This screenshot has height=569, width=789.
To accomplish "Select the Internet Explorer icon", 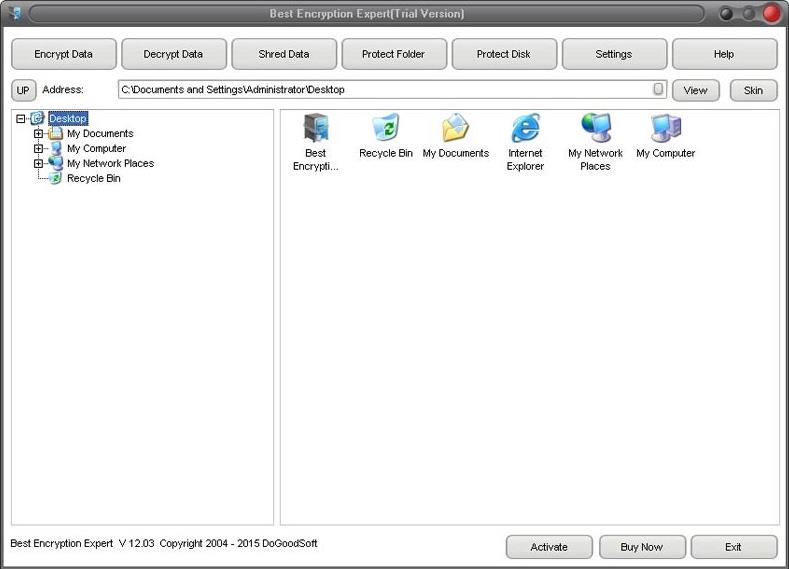I will coord(525,128).
